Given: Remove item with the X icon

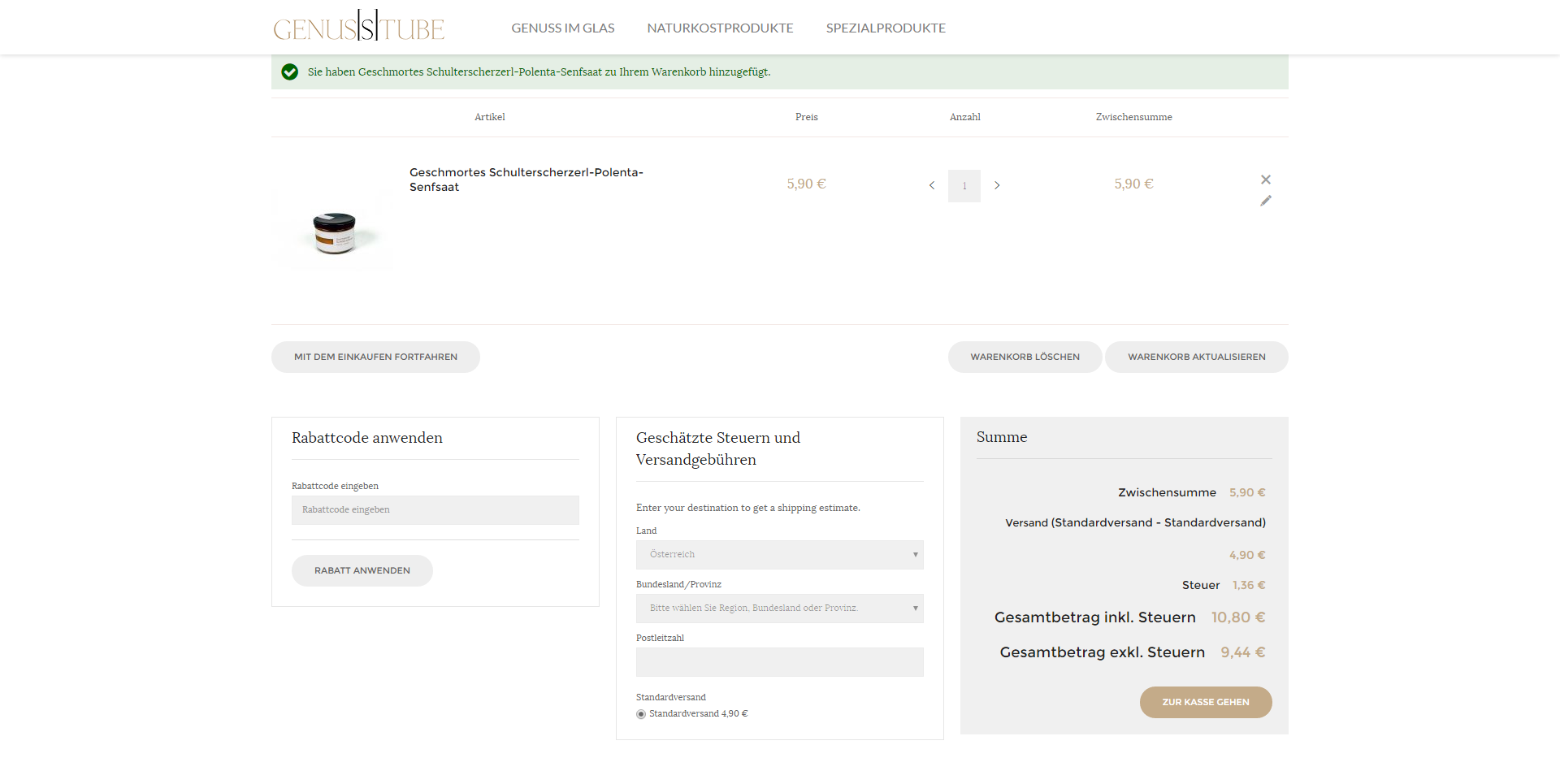Looking at the screenshot, I should point(1265,180).
